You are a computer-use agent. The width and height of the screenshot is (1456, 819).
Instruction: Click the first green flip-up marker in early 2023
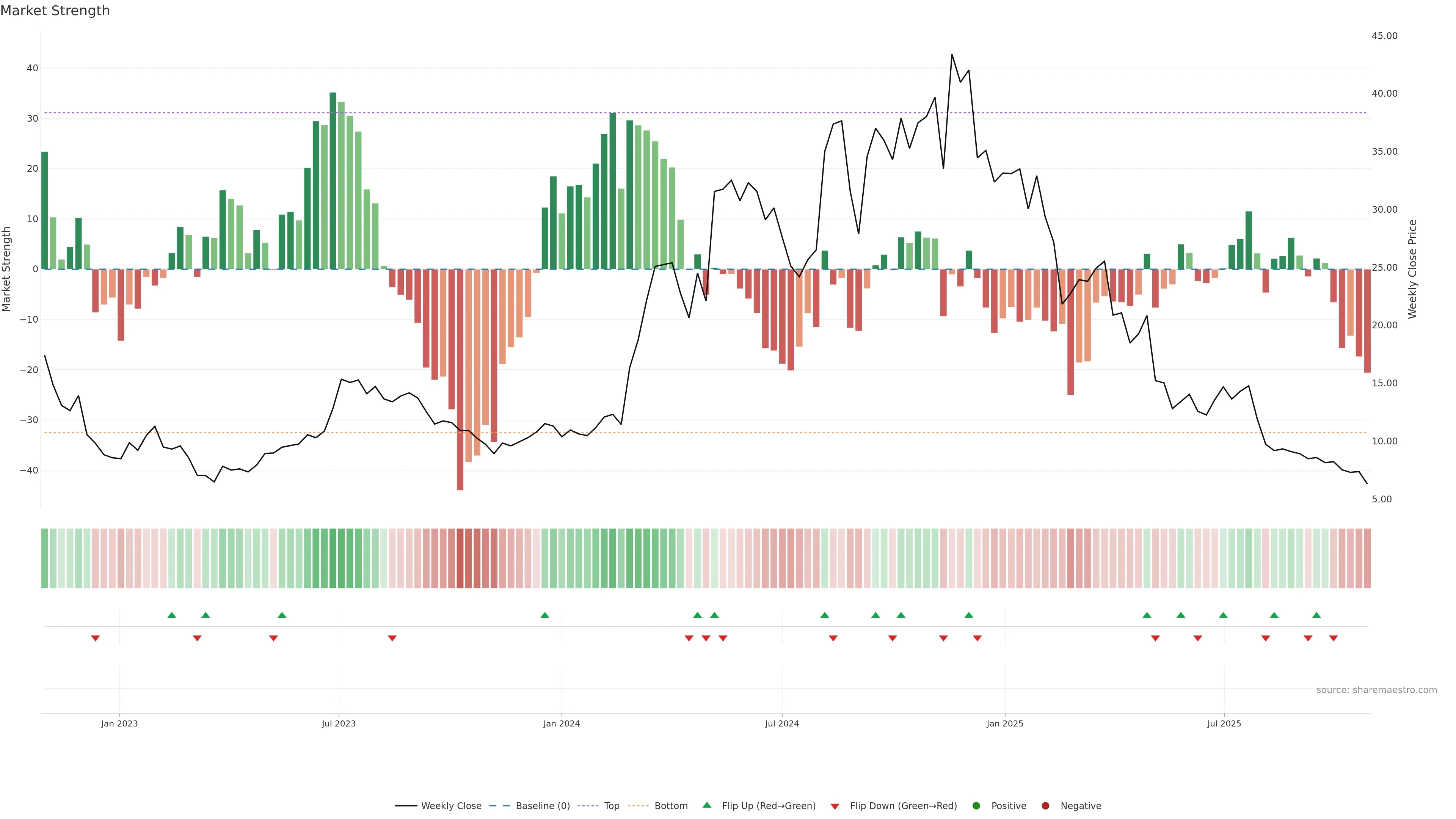coord(172,615)
